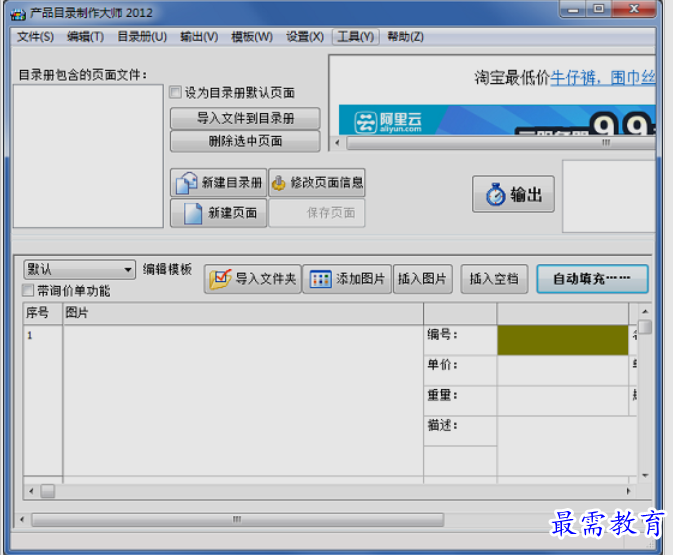Screen dimensions: 673x555
Task: Click the app icon in title bar
Action: (x=18, y=14)
